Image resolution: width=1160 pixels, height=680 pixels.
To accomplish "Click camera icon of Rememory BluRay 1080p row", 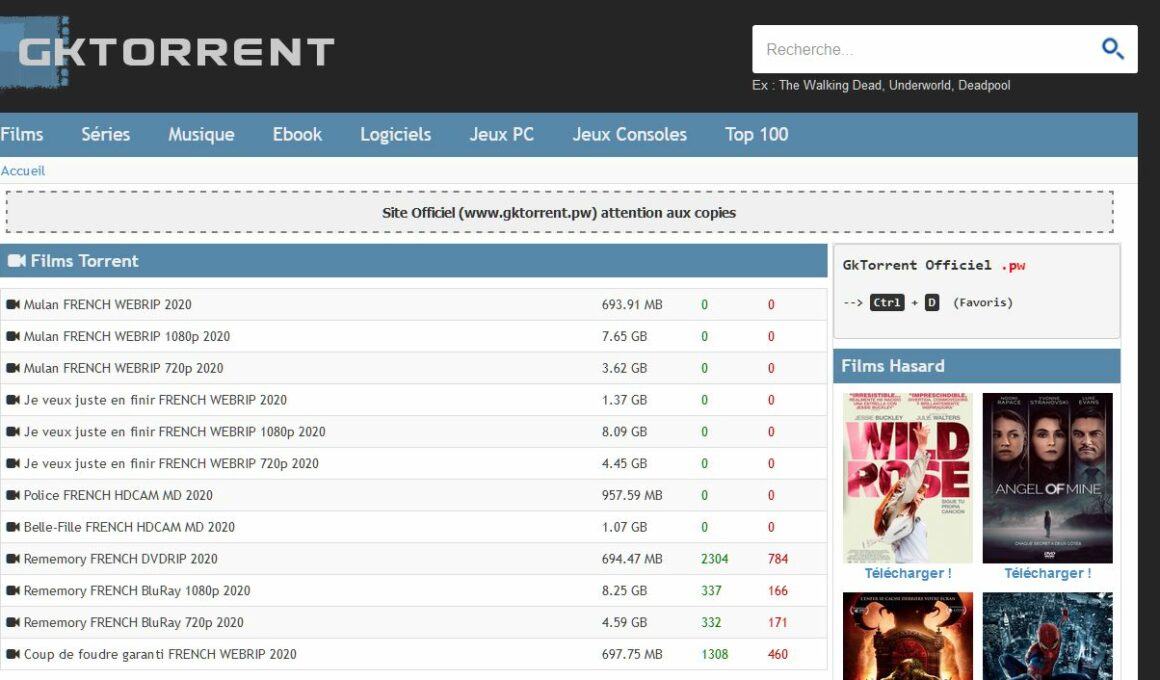I will 13,590.
